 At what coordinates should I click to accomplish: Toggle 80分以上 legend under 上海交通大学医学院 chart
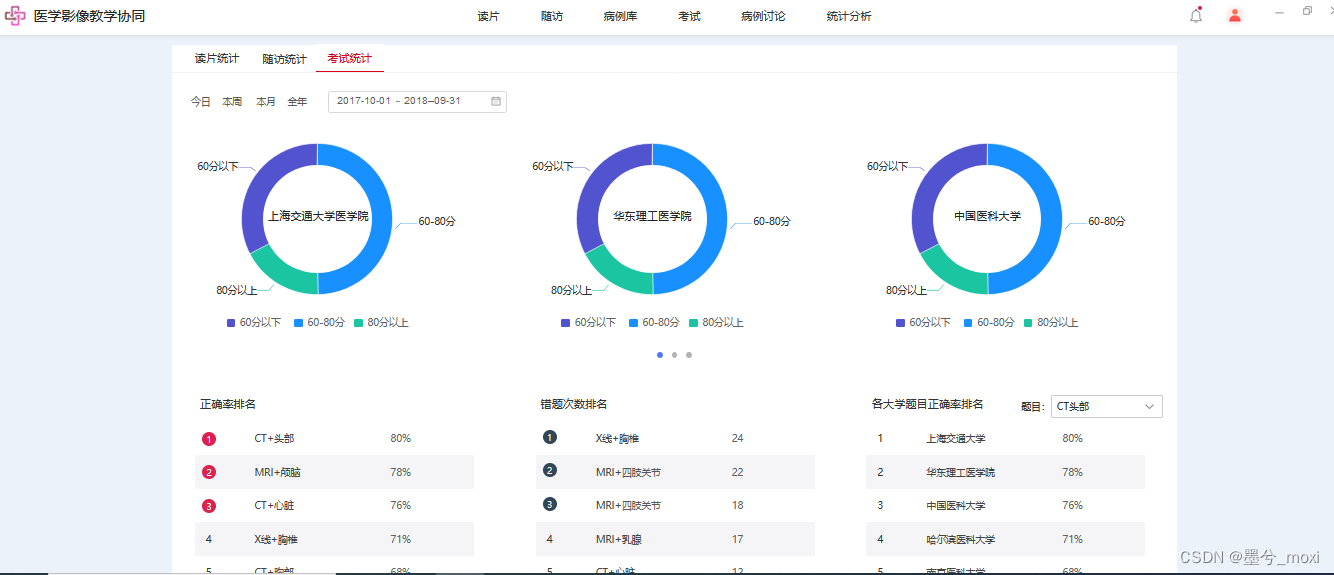point(381,323)
